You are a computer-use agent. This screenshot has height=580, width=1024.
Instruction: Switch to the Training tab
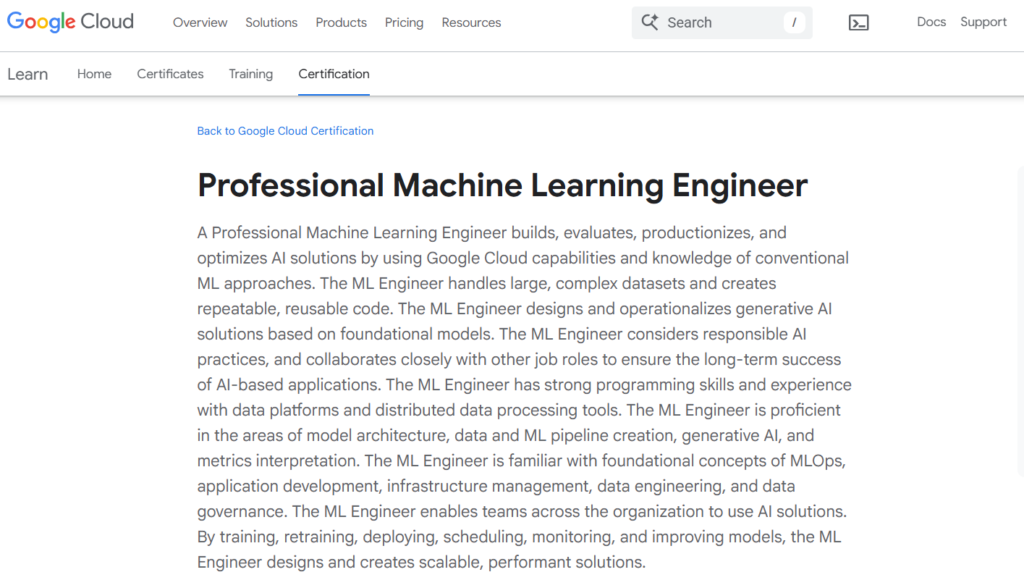click(251, 74)
